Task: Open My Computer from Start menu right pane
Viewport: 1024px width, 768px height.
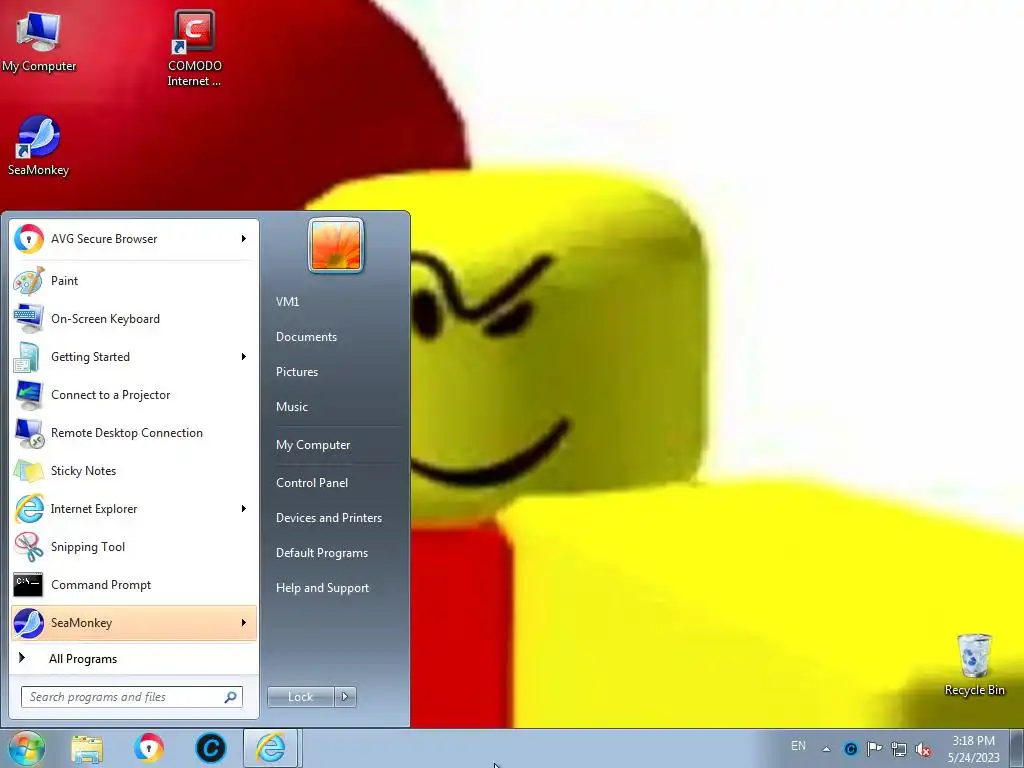Action: pos(313,445)
